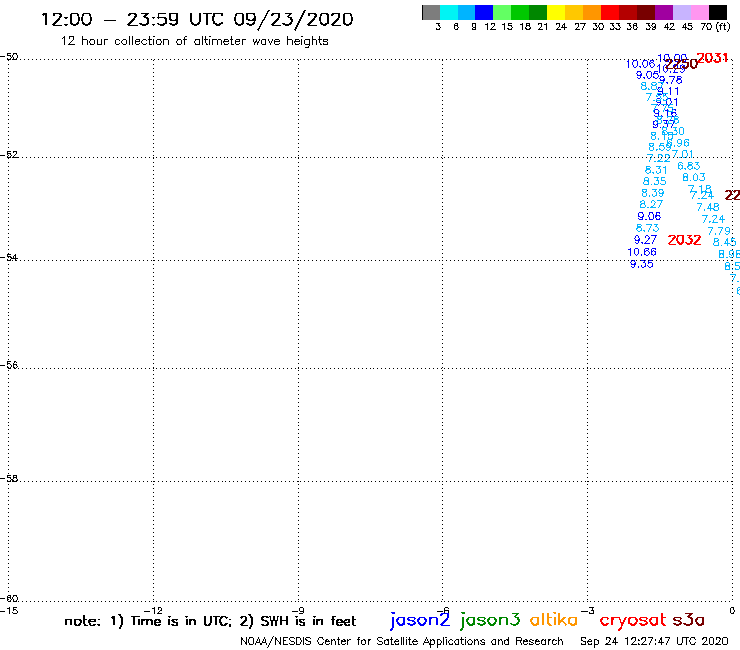Click the lavender swatch in the legend

681,12
